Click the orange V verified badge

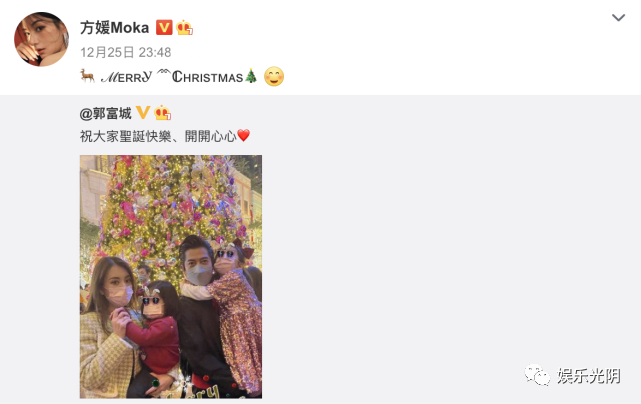pos(164,27)
